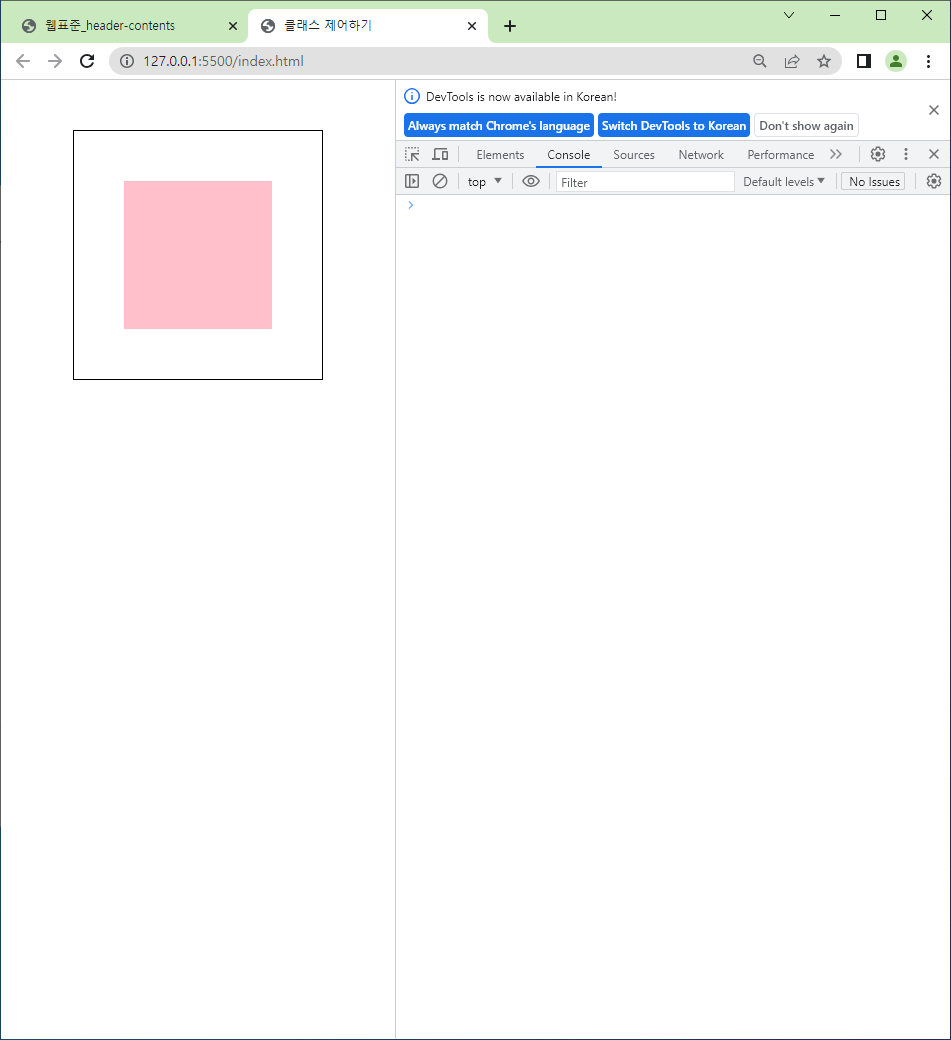The width and height of the screenshot is (951, 1040).
Task: Open the Performance panel tab
Action: 781,155
